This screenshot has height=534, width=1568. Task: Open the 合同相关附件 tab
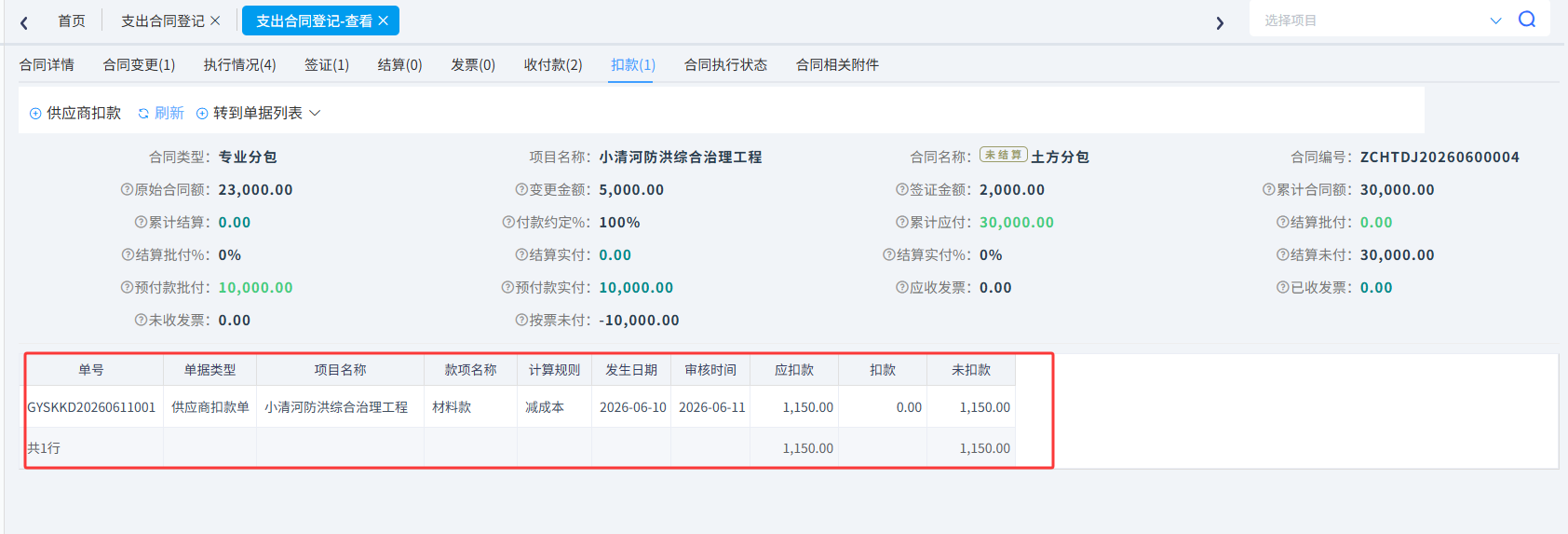coord(837,64)
